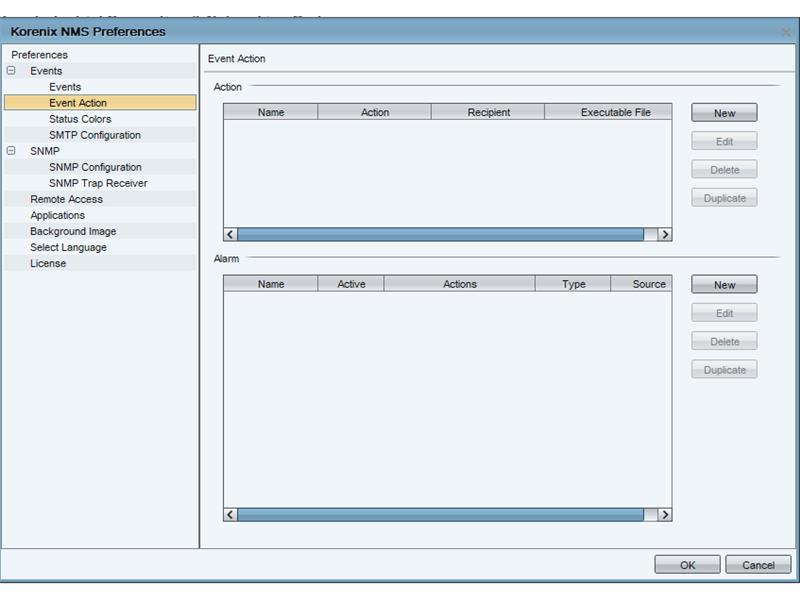Open License page
The height and width of the screenshot is (600, 800).
[48, 263]
